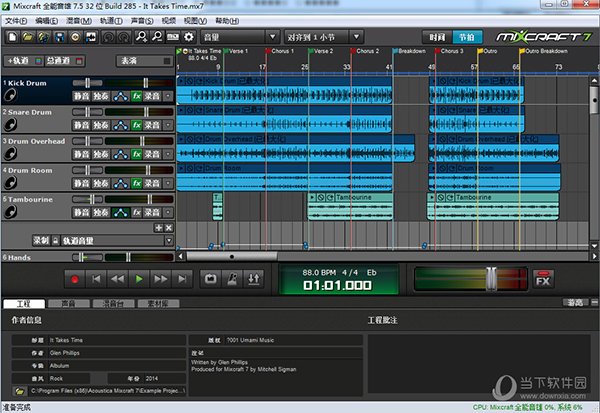Mute the Drum Room track
The height and width of the screenshot is (413, 600).
point(82,183)
